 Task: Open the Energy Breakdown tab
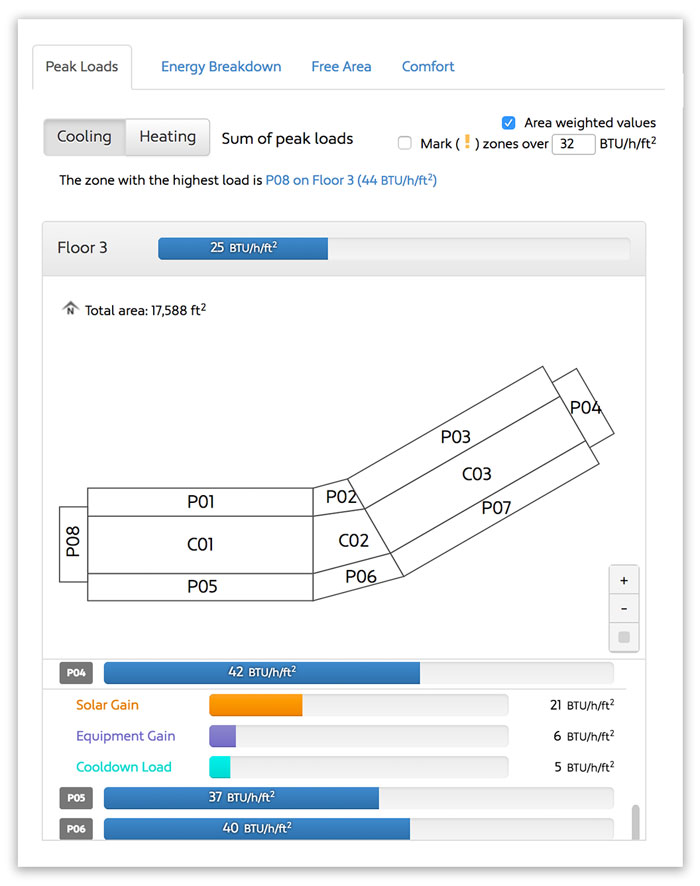coord(221,67)
